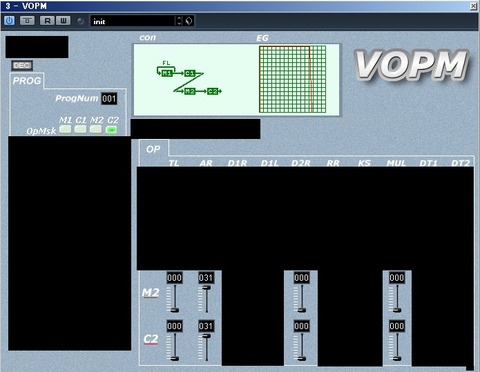Screen dimensions: 480x372
Task: Click the DT1 column header
Action: click(428, 163)
